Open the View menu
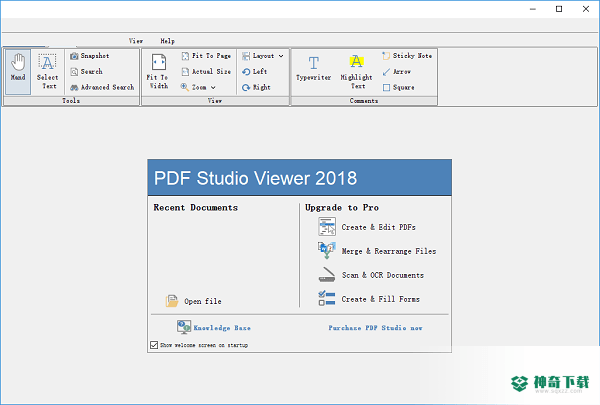The height and width of the screenshot is (405, 600). coord(136,41)
